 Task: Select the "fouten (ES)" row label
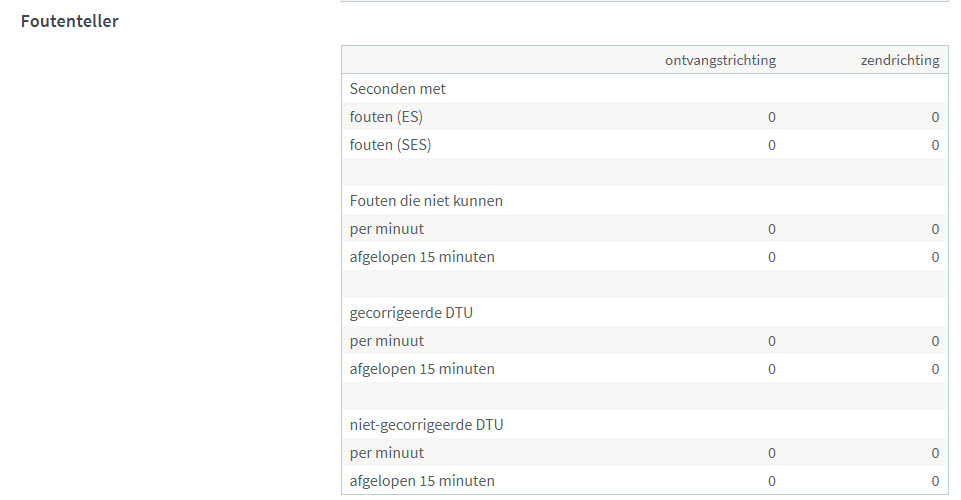tap(386, 117)
